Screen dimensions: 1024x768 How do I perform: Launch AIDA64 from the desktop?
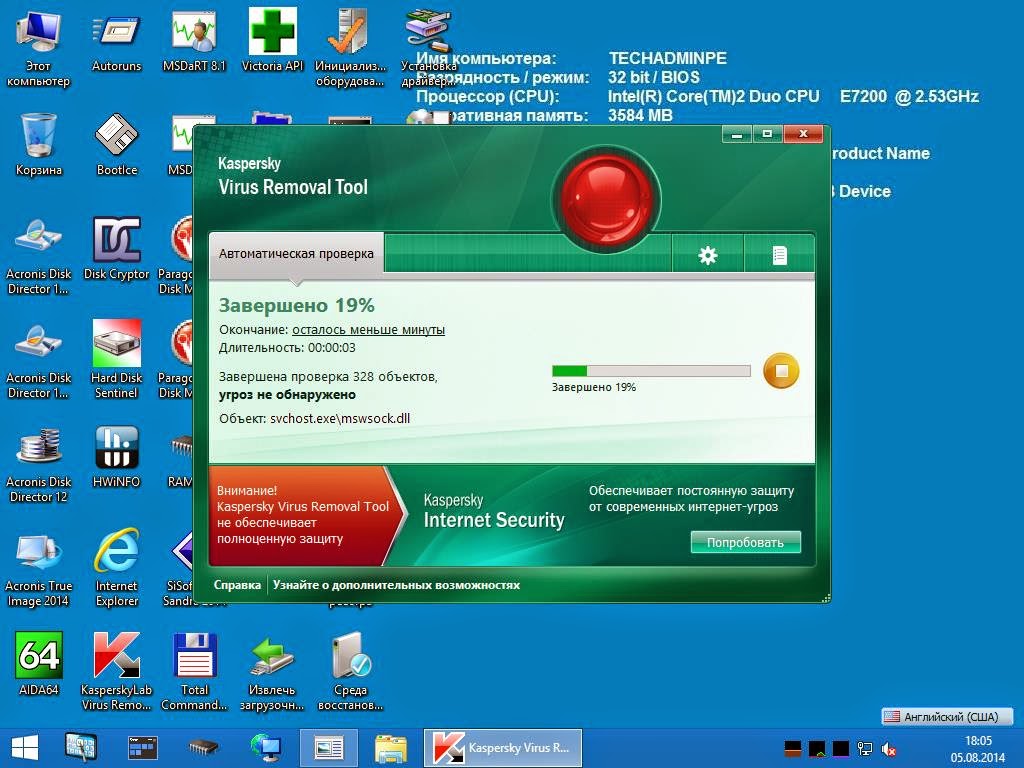(39, 664)
